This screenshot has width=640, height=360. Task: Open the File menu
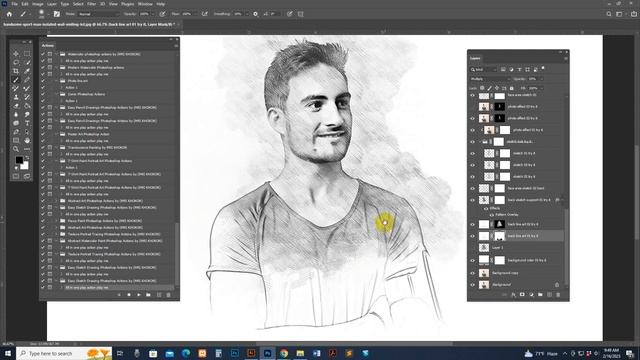(x=14, y=4)
